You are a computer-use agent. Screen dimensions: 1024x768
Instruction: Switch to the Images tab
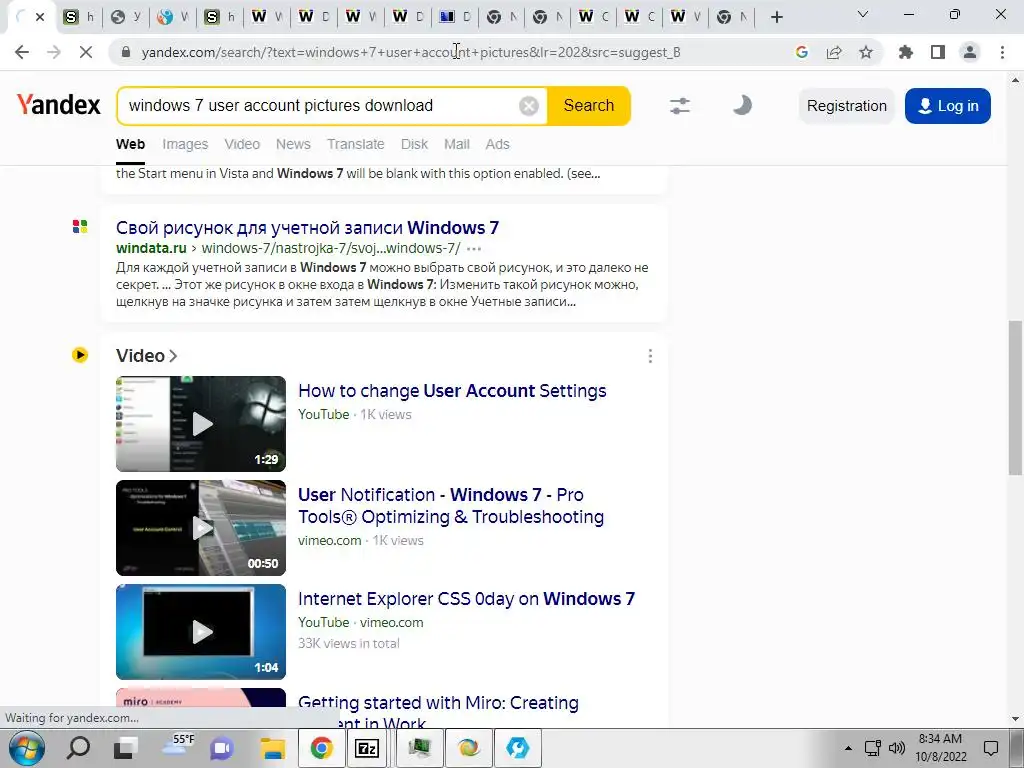coord(185,144)
